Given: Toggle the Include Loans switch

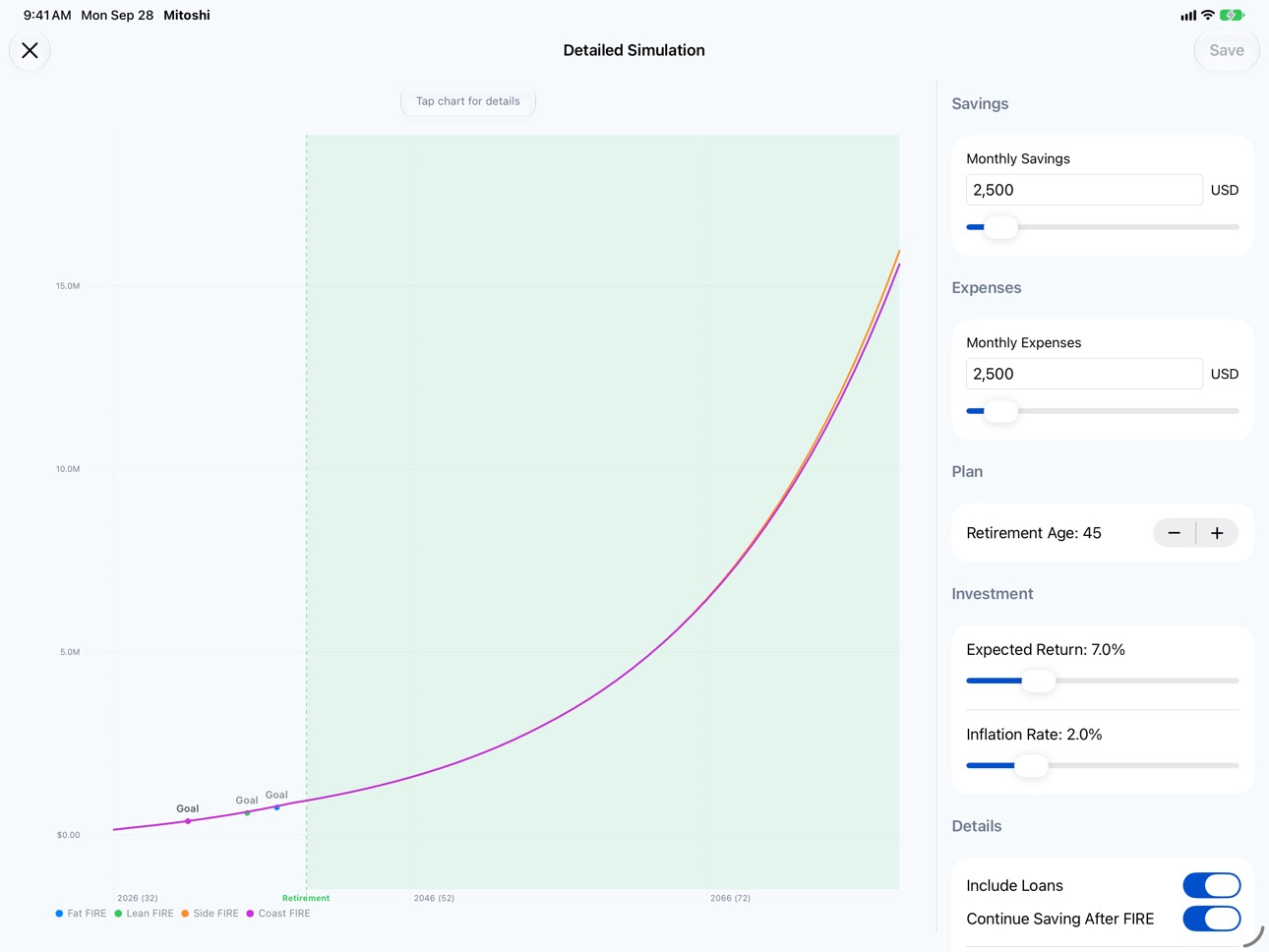Looking at the screenshot, I should click(1211, 885).
